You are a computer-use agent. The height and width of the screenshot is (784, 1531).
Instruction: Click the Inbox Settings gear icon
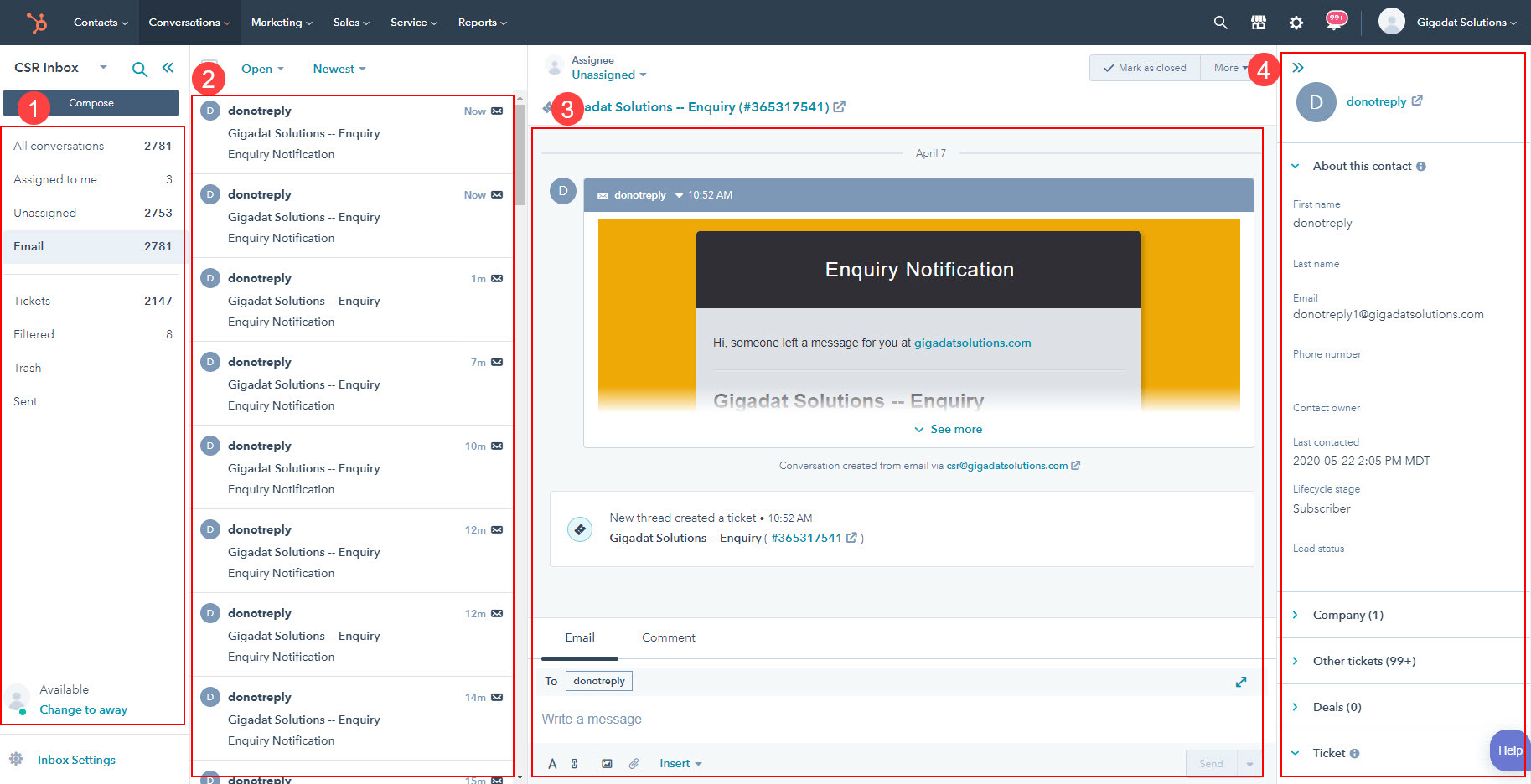point(16,759)
